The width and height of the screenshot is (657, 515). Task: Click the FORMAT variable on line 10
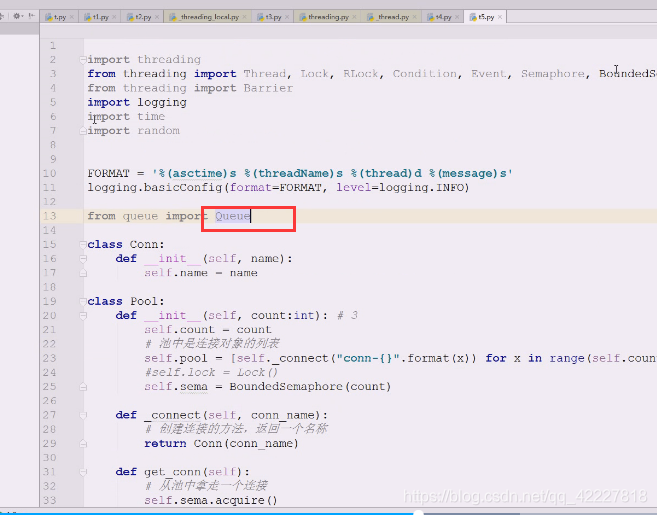pyautogui.click(x=109, y=173)
